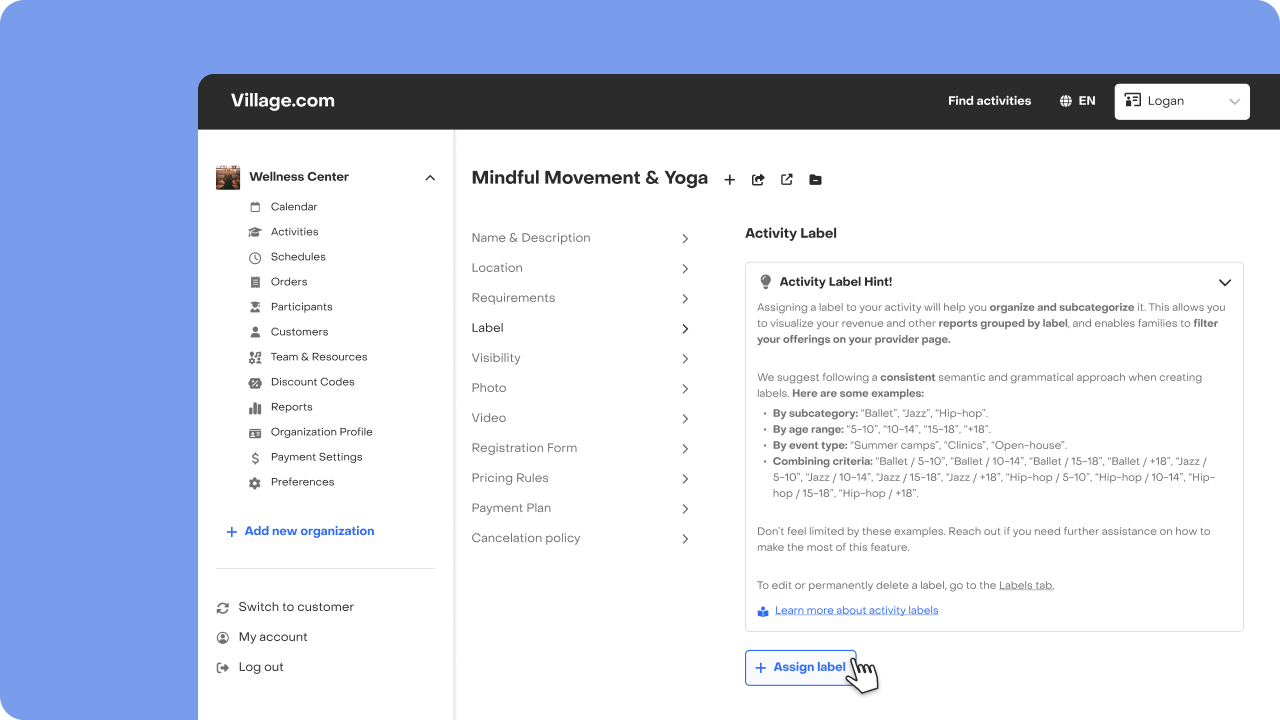Viewport: 1280px width, 720px height.
Task: Select Switch to customer
Action: pos(296,607)
